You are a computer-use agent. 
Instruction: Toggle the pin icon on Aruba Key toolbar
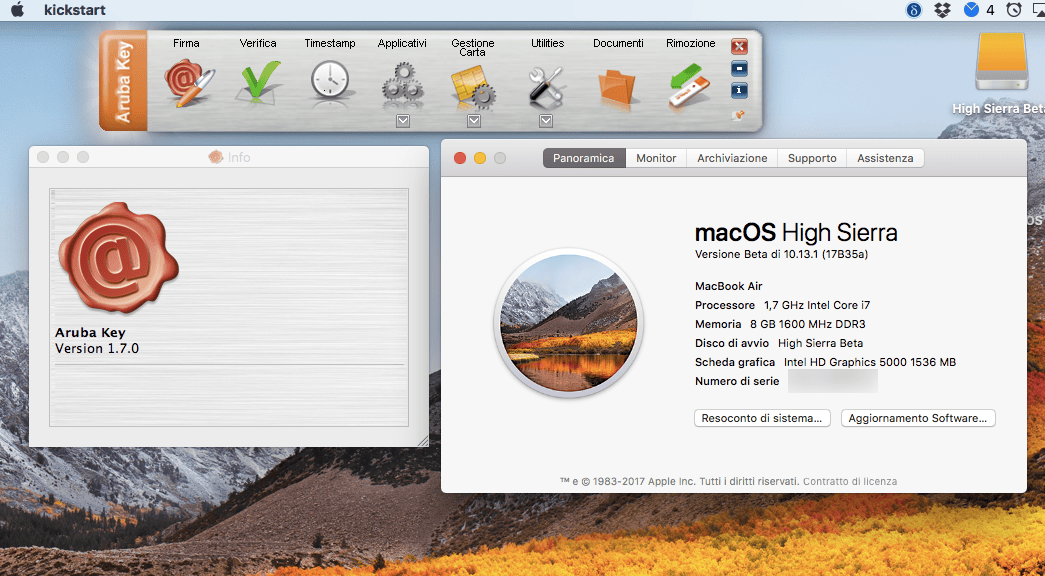point(738,115)
